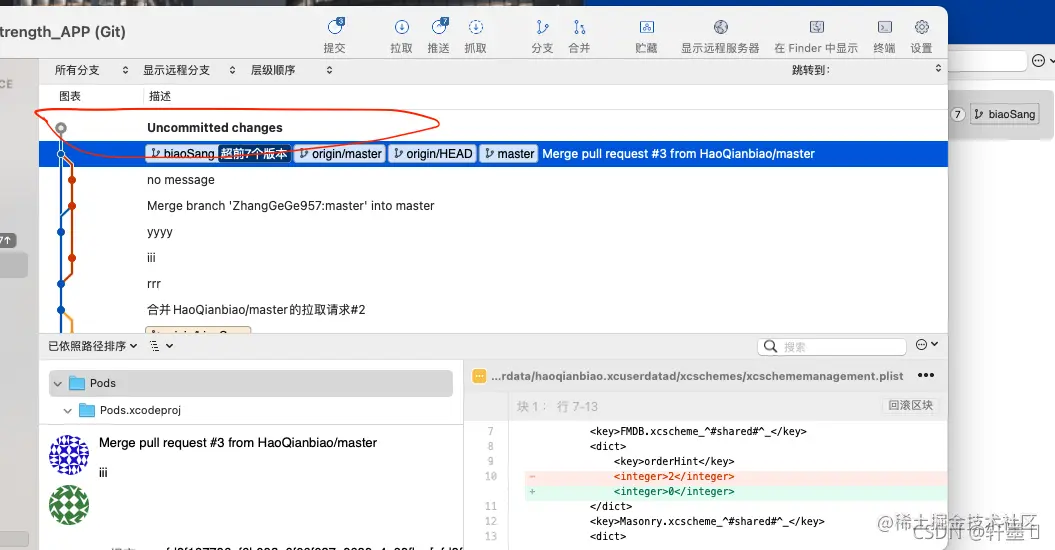Open the Hierarchy order (层级顺序) dropdown
Viewport: 1055px width, 550px height.
[291, 70]
